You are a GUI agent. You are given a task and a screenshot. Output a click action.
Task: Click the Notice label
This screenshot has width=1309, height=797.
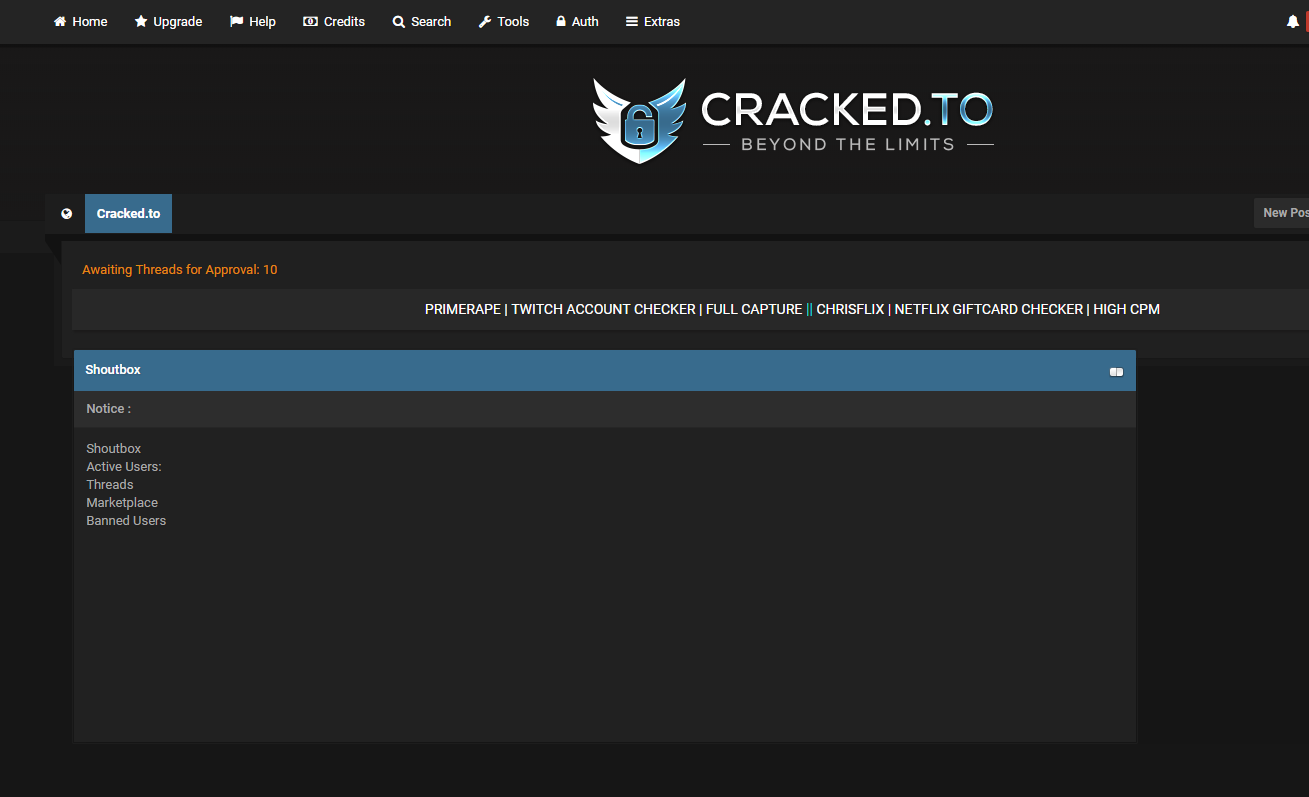tap(108, 409)
